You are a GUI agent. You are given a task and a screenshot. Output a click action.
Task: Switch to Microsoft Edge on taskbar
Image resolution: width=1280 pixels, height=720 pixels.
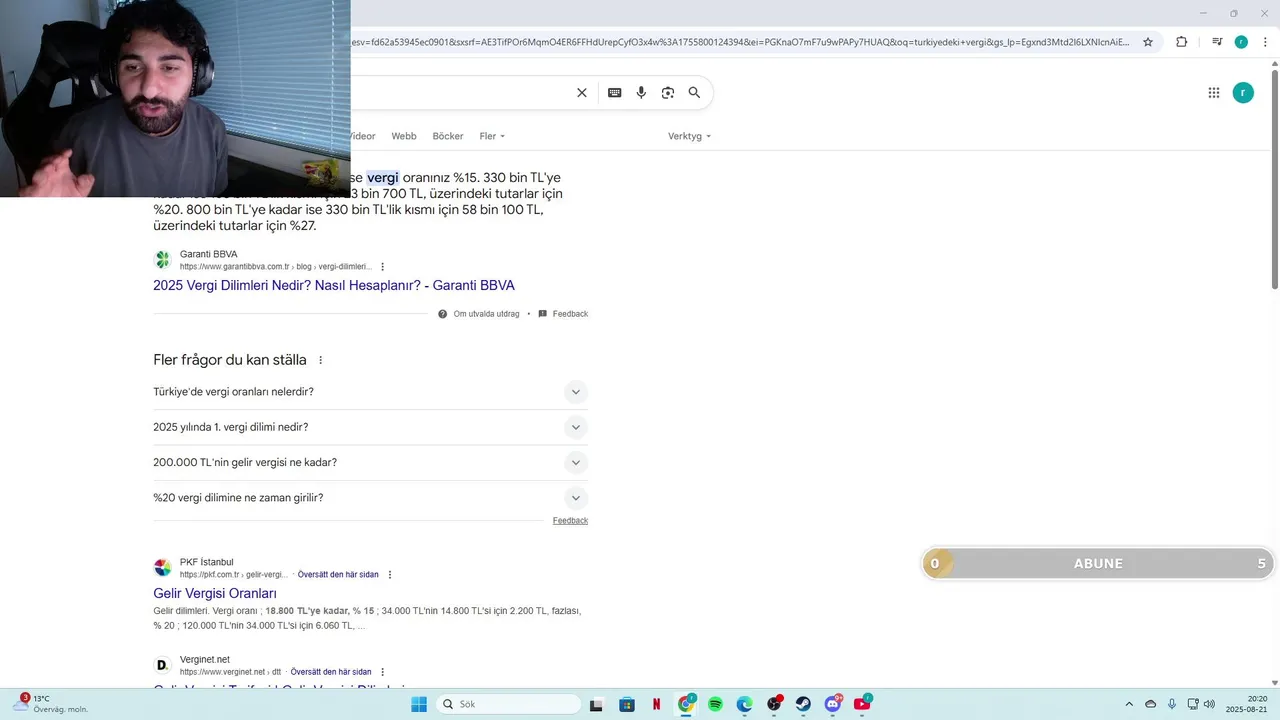point(744,704)
